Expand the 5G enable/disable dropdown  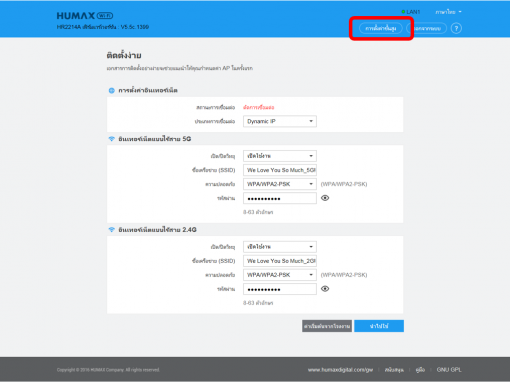(x=280, y=156)
